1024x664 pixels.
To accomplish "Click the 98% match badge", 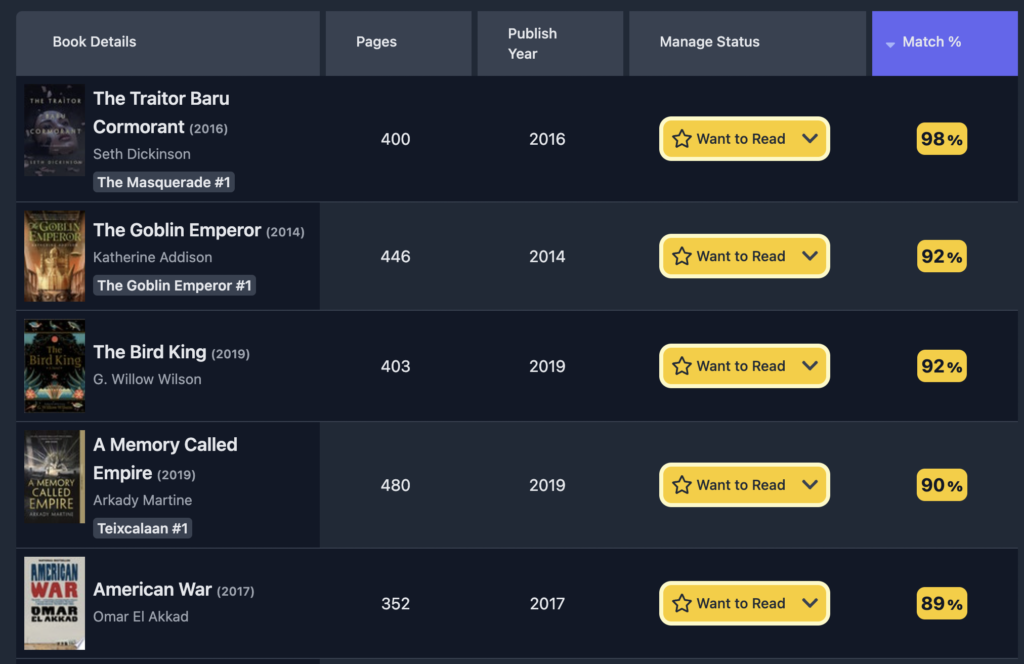I will point(941,138).
